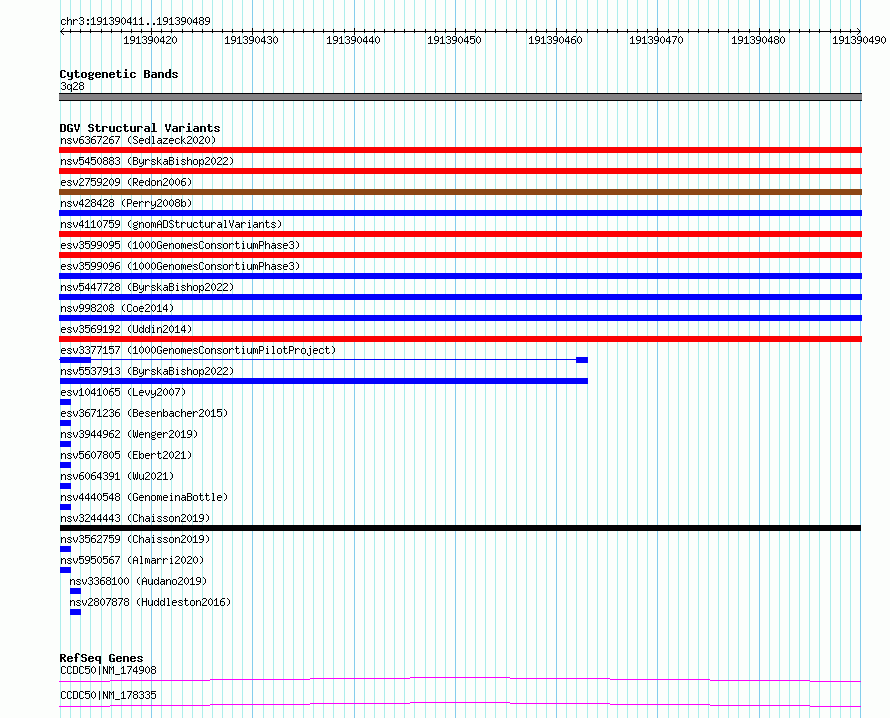Click the 3q28 band label
The image size is (890, 718).
(72, 86)
